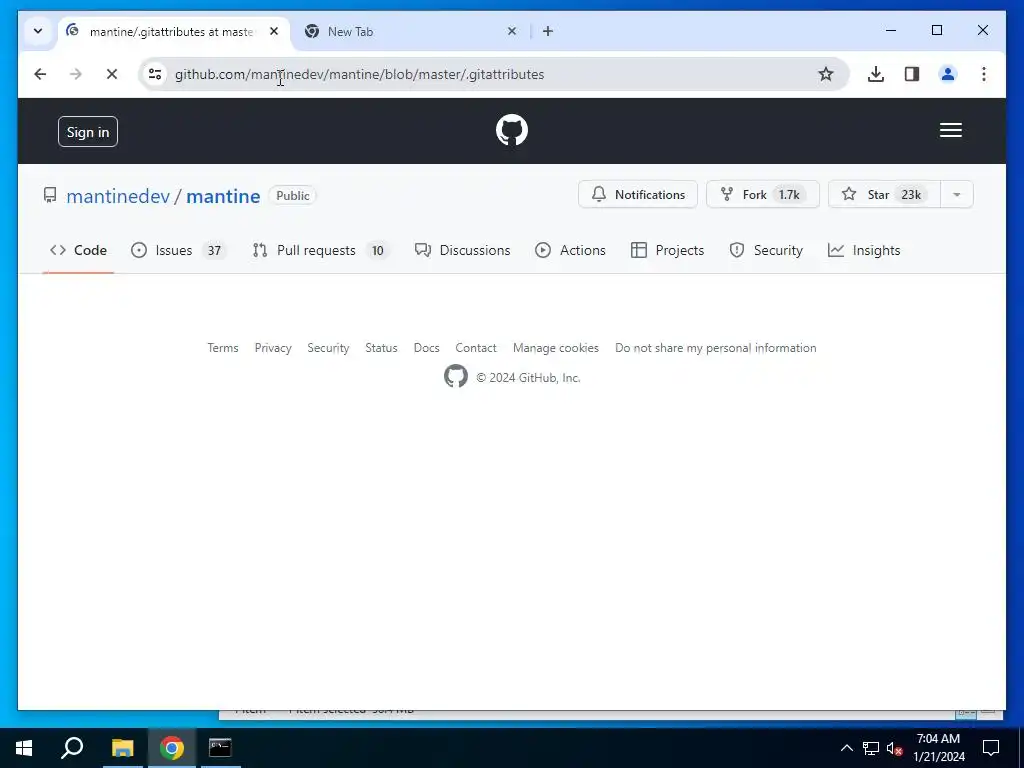Viewport: 1024px width, 768px height.
Task: Open the Pull requests tab
Action: (x=321, y=250)
